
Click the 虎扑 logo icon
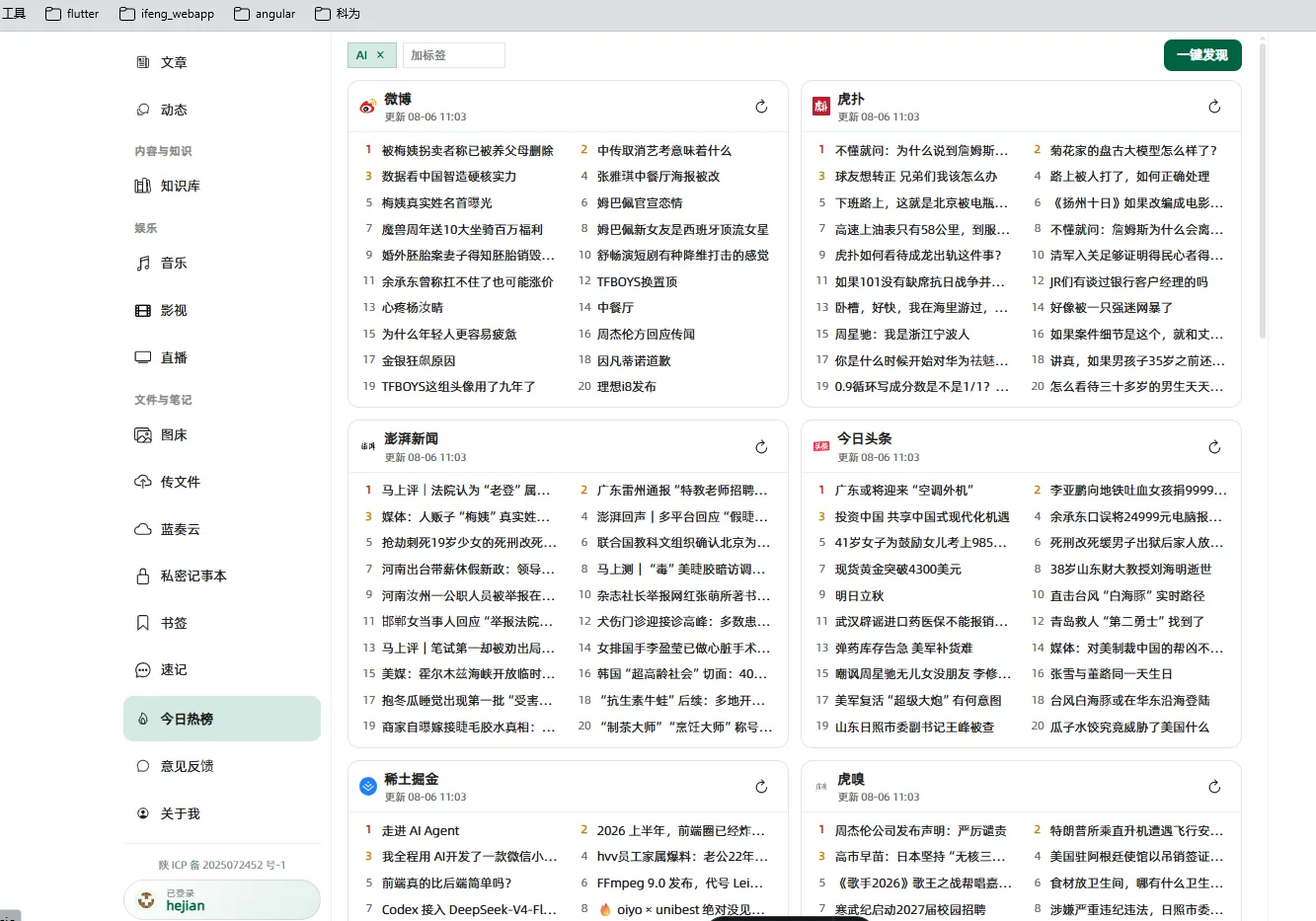(x=820, y=107)
